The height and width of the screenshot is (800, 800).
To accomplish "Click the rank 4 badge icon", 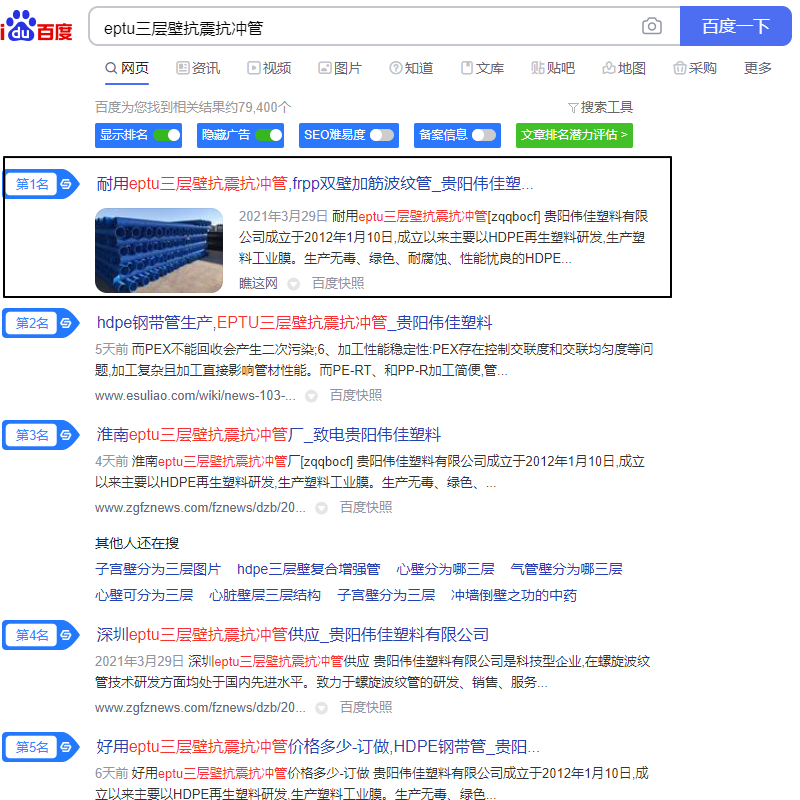I will (66, 635).
